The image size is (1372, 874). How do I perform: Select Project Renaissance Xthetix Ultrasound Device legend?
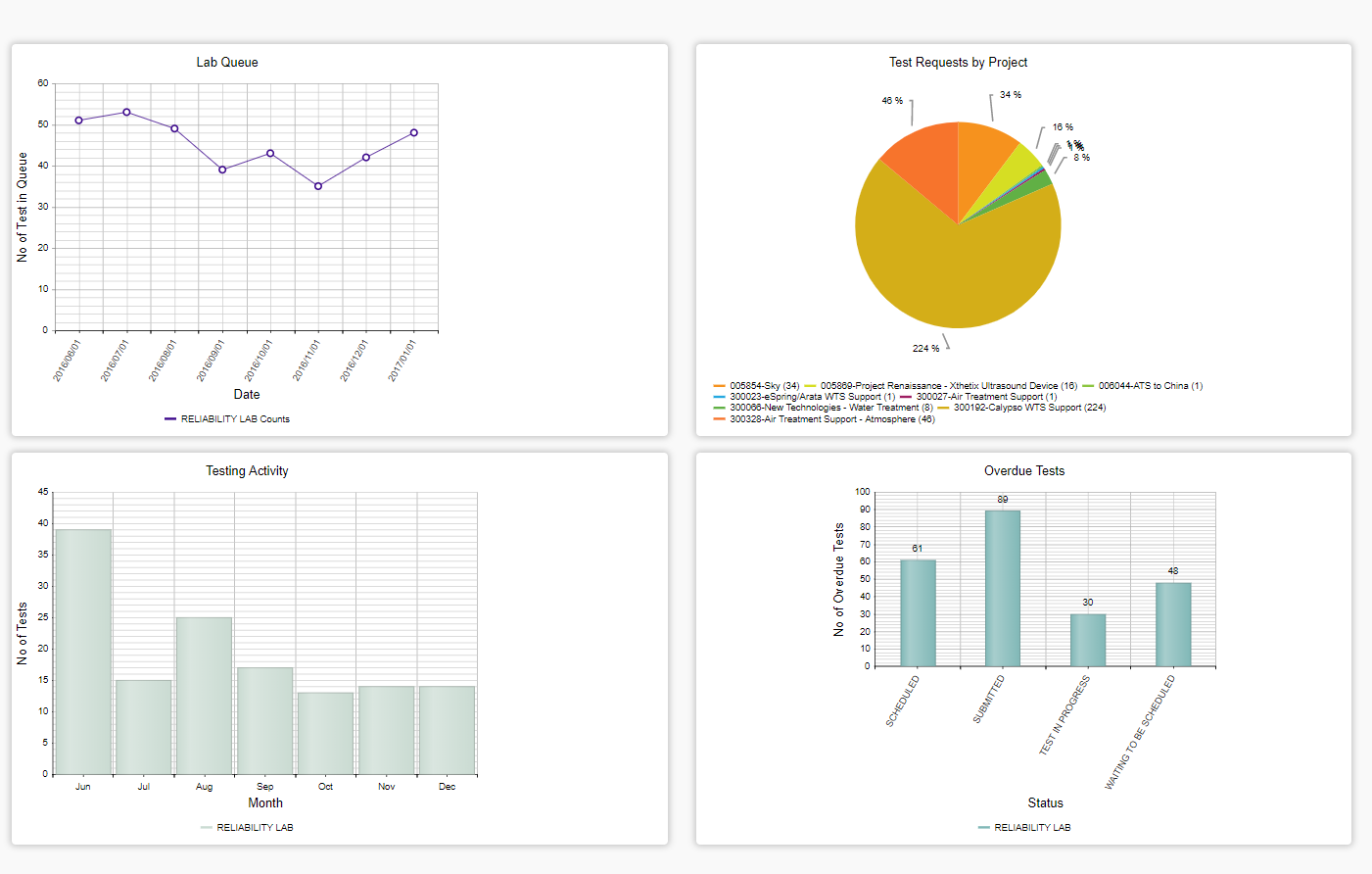coord(941,386)
